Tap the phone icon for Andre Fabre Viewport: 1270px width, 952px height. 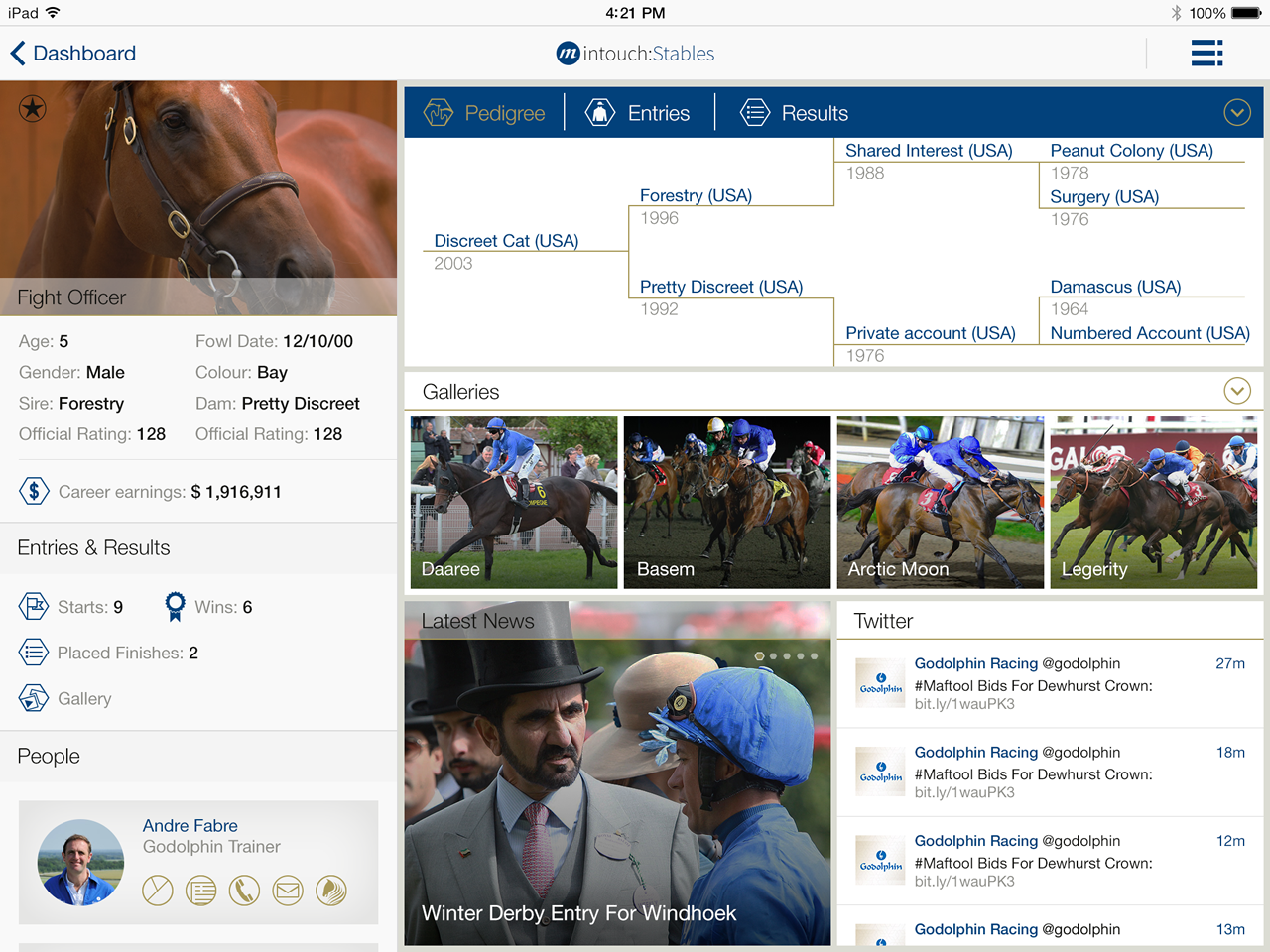tap(244, 891)
